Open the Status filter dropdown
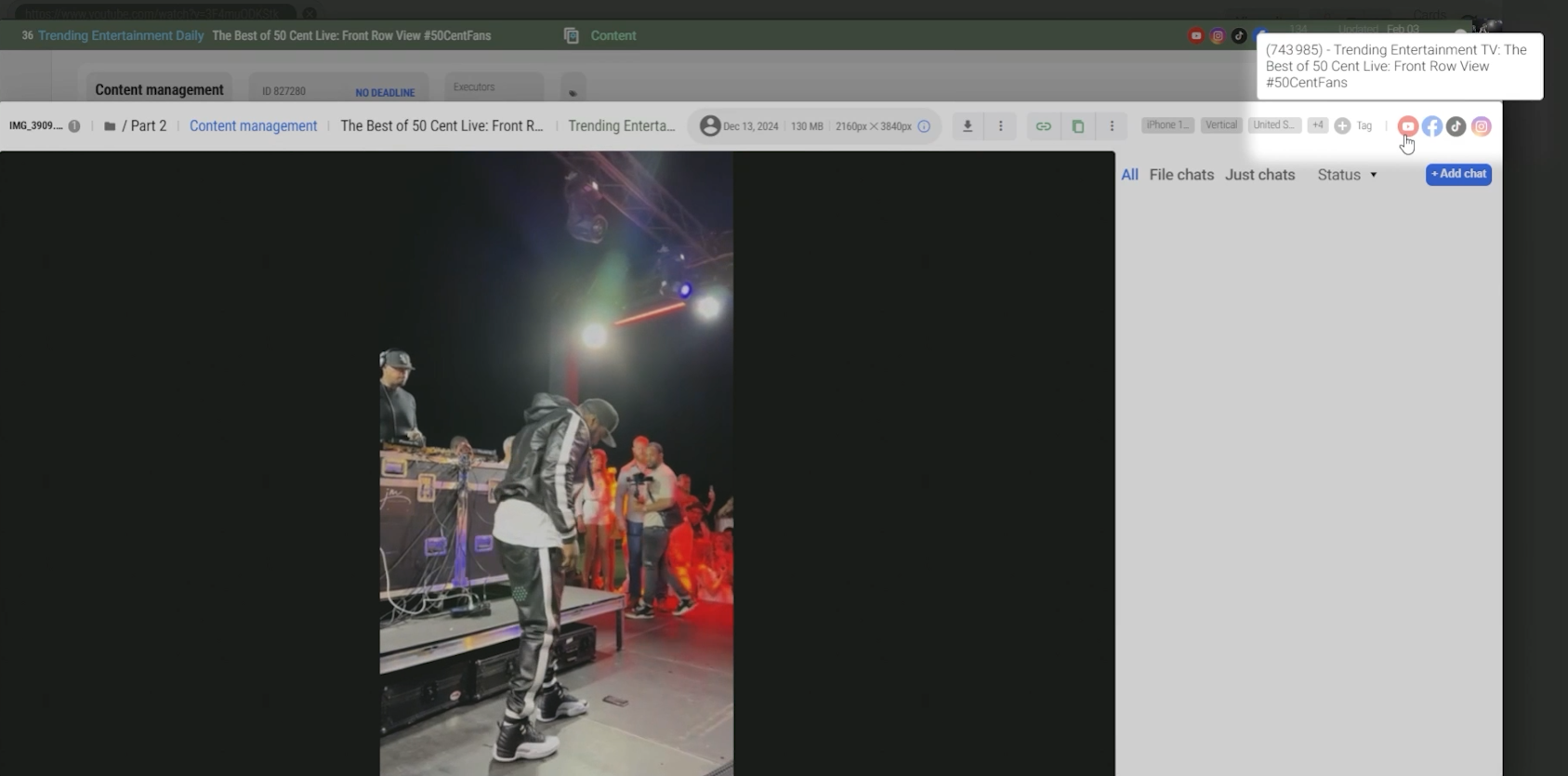Image resolution: width=1568 pixels, height=776 pixels. pyautogui.click(x=1347, y=175)
